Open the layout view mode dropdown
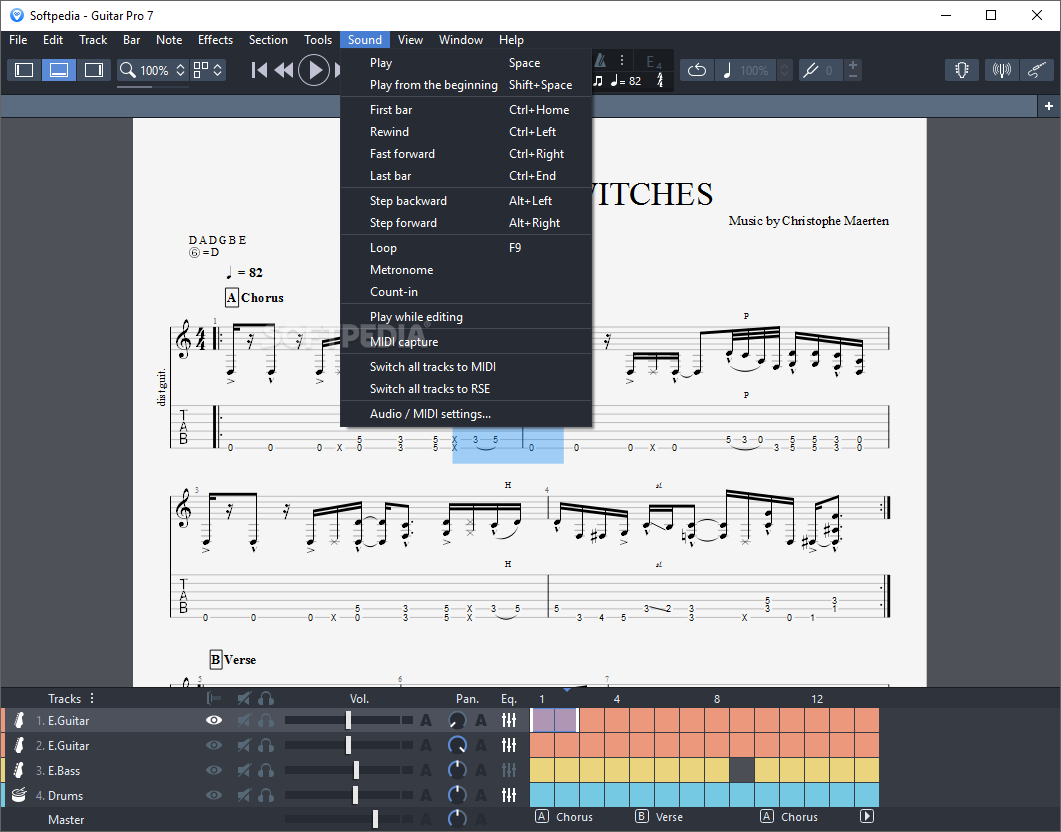The image size is (1061, 832). (208, 70)
